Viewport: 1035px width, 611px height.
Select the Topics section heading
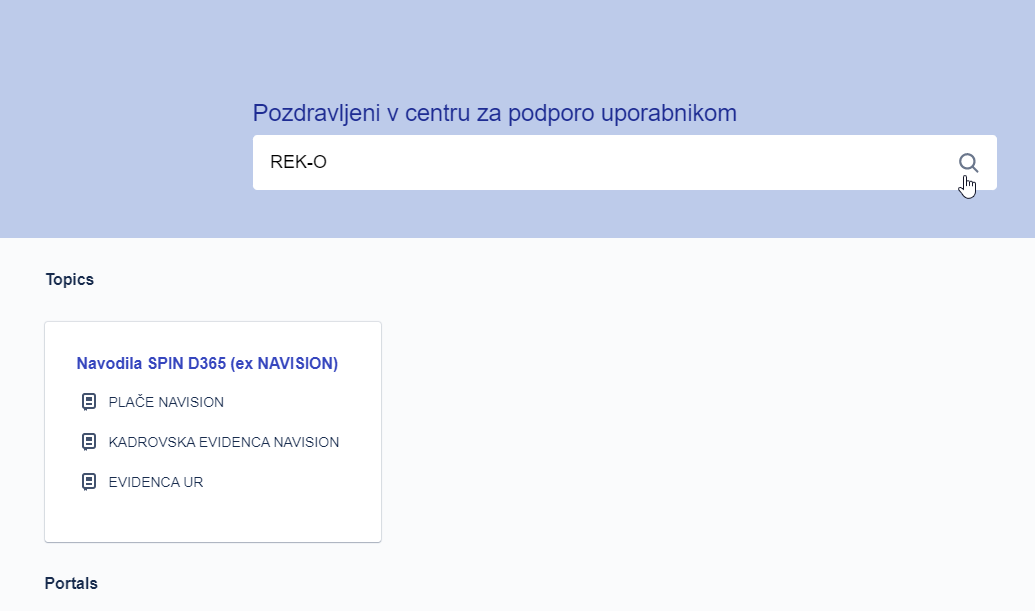pos(69,280)
